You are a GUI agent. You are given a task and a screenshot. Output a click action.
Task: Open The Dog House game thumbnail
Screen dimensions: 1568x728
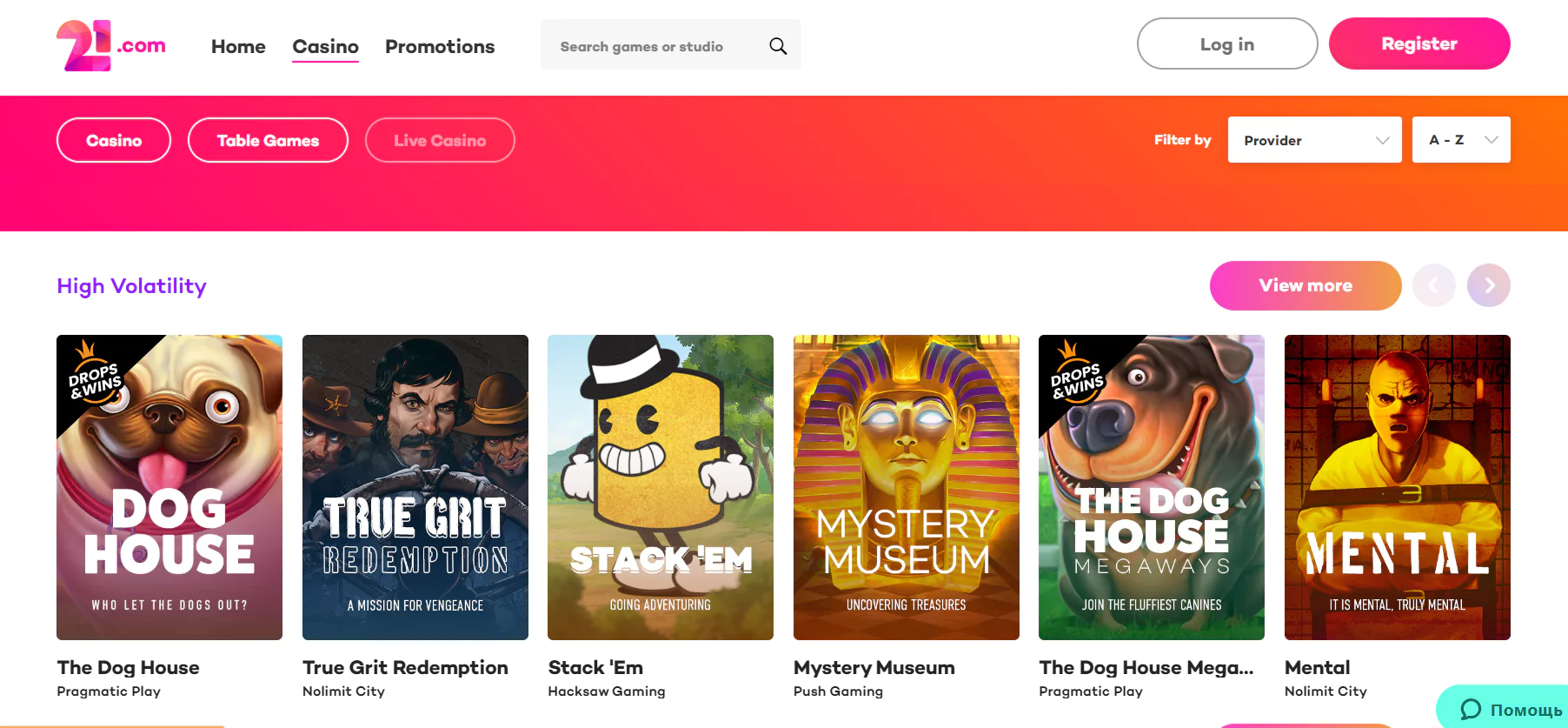(x=169, y=487)
